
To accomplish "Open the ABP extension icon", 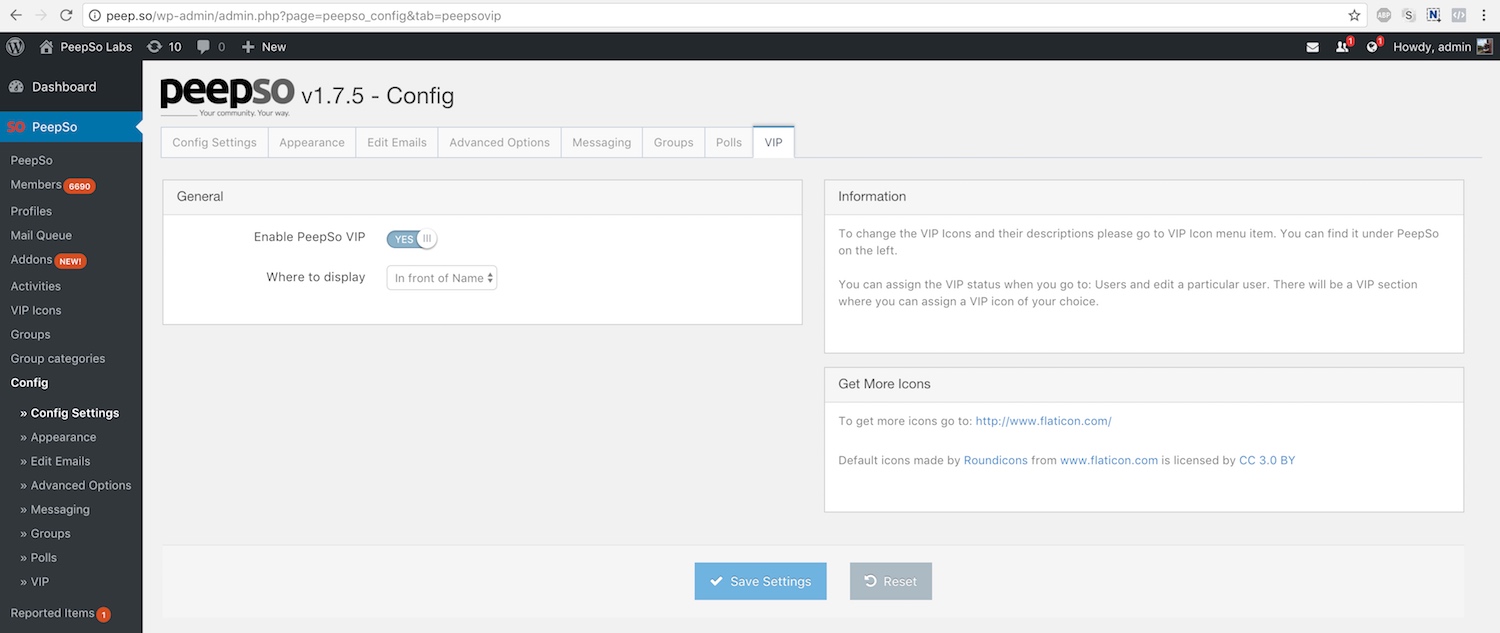I will [x=1384, y=15].
